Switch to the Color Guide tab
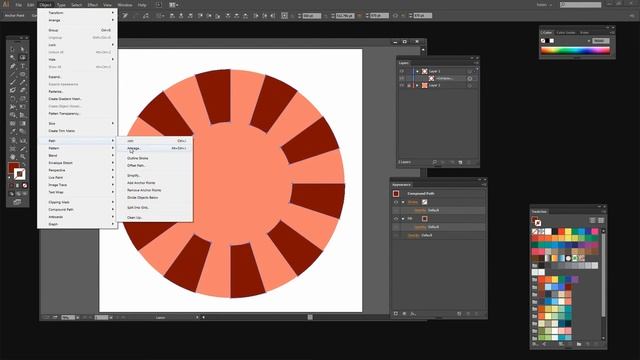This screenshot has height=360, width=640. (566, 33)
